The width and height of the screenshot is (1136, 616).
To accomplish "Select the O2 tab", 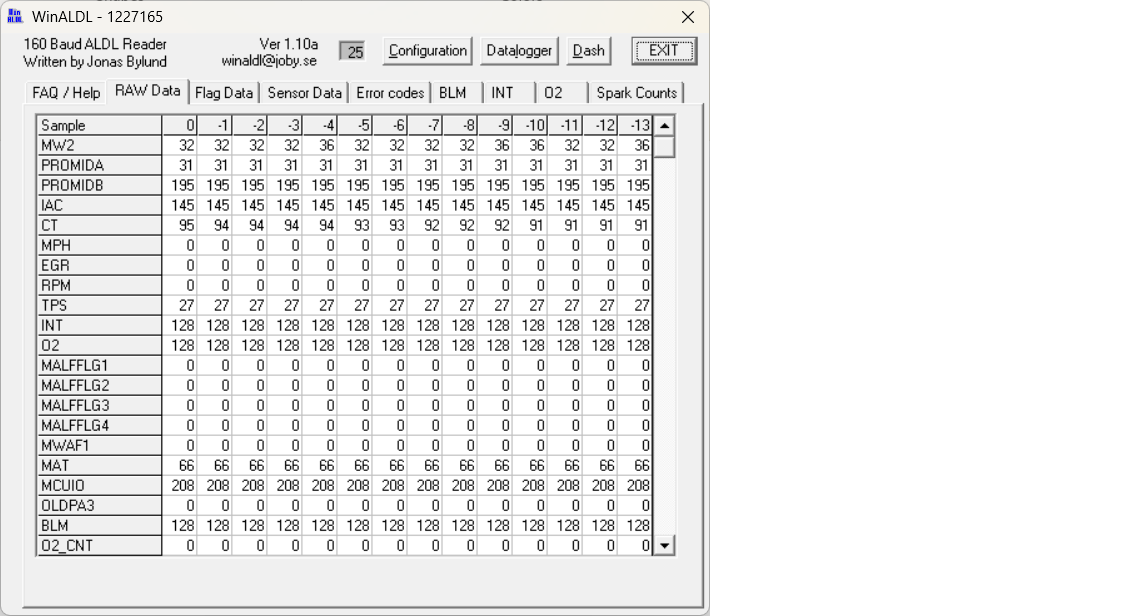I will pyautogui.click(x=553, y=93).
